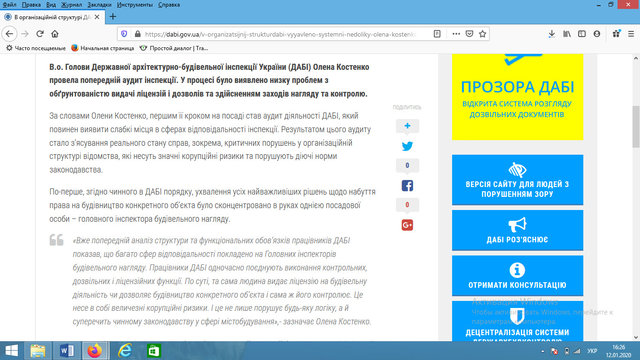Share article via Google Plus icon
Screen dimensions: 640x360
407,225
